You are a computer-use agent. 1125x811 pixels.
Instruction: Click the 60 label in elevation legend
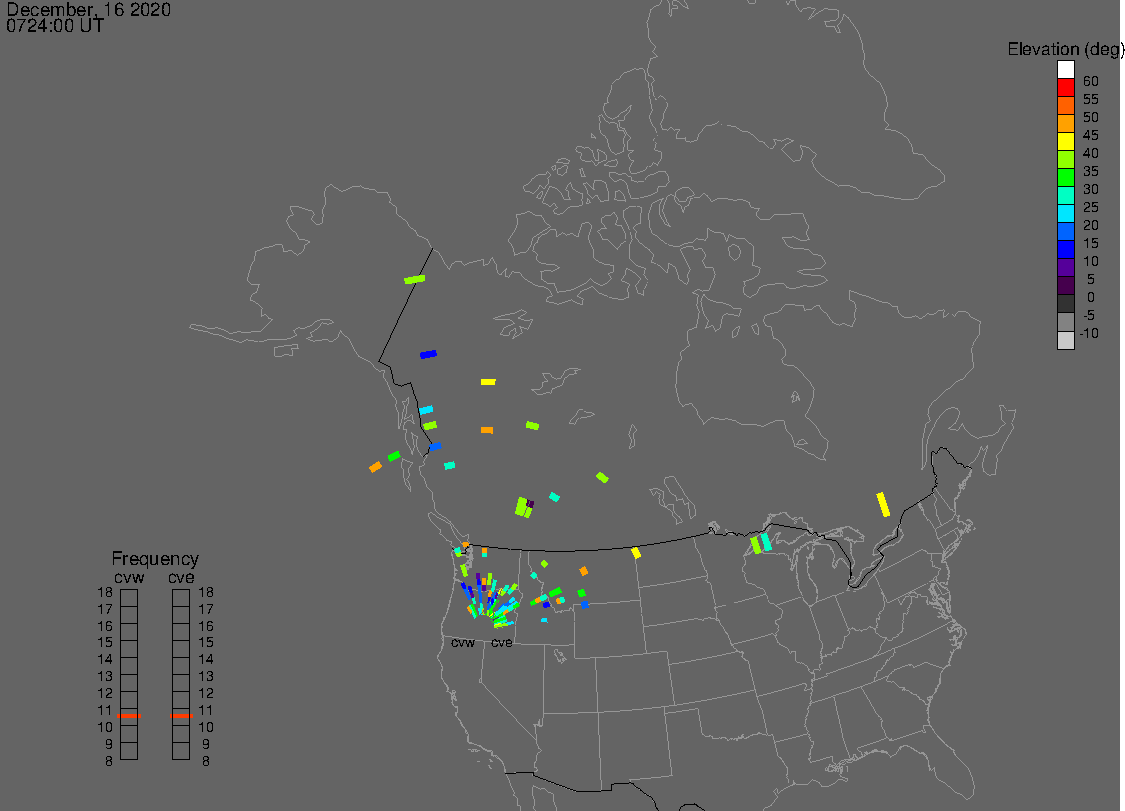(x=1091, y=81)
